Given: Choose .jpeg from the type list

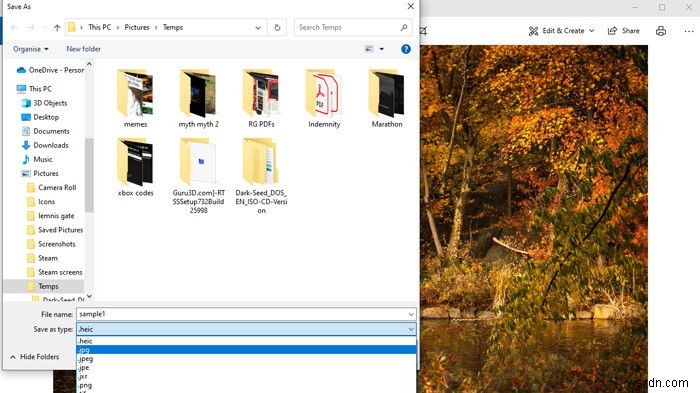Looking at the screenshot, I should point(246,359).
